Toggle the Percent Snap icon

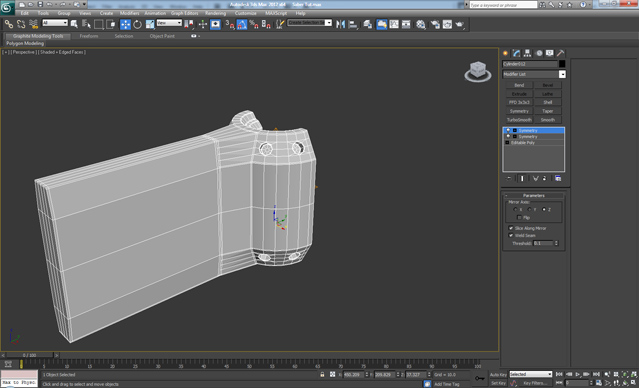point(254,24)
